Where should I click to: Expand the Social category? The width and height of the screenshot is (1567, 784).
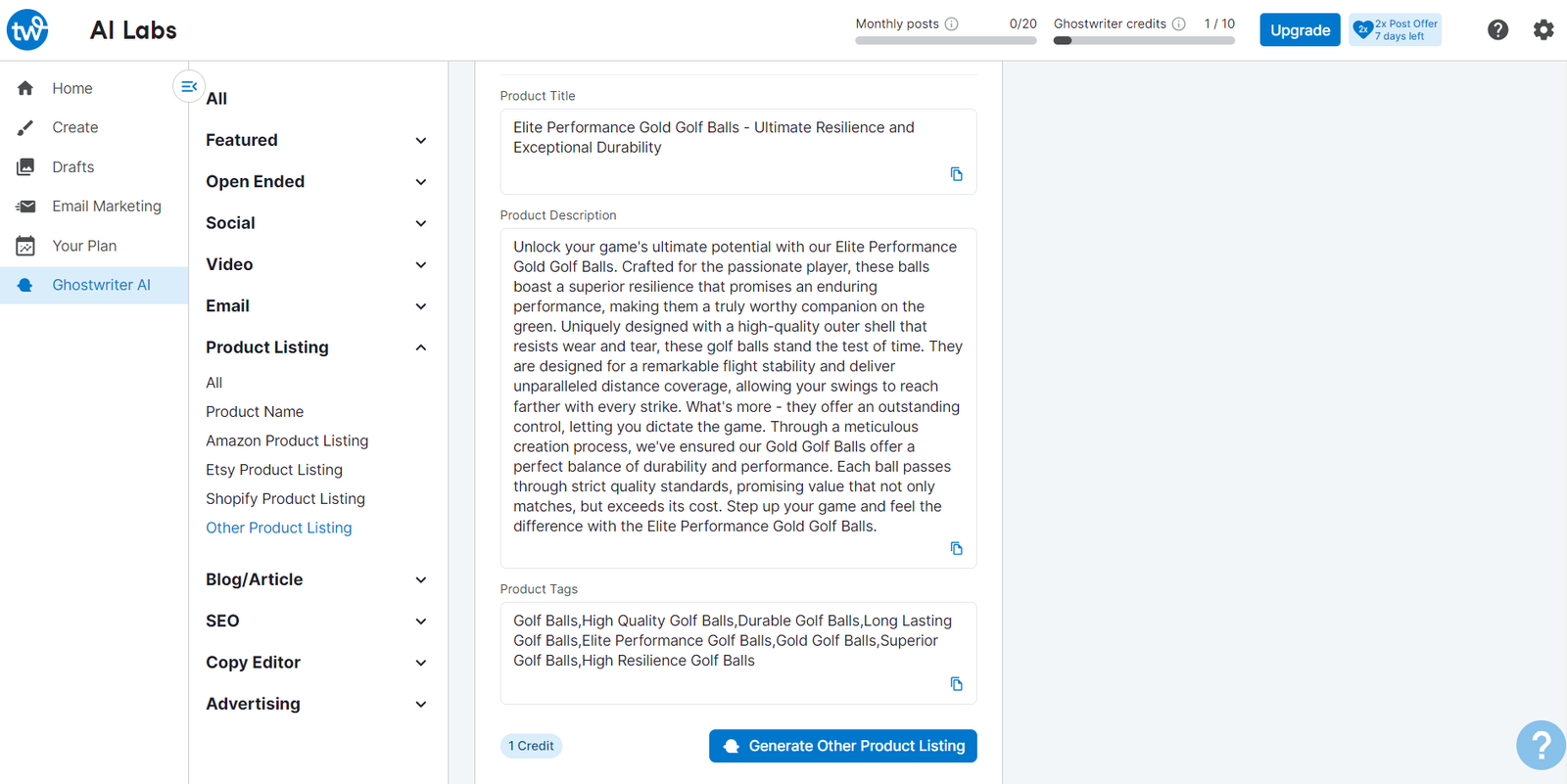pos(421,223)
